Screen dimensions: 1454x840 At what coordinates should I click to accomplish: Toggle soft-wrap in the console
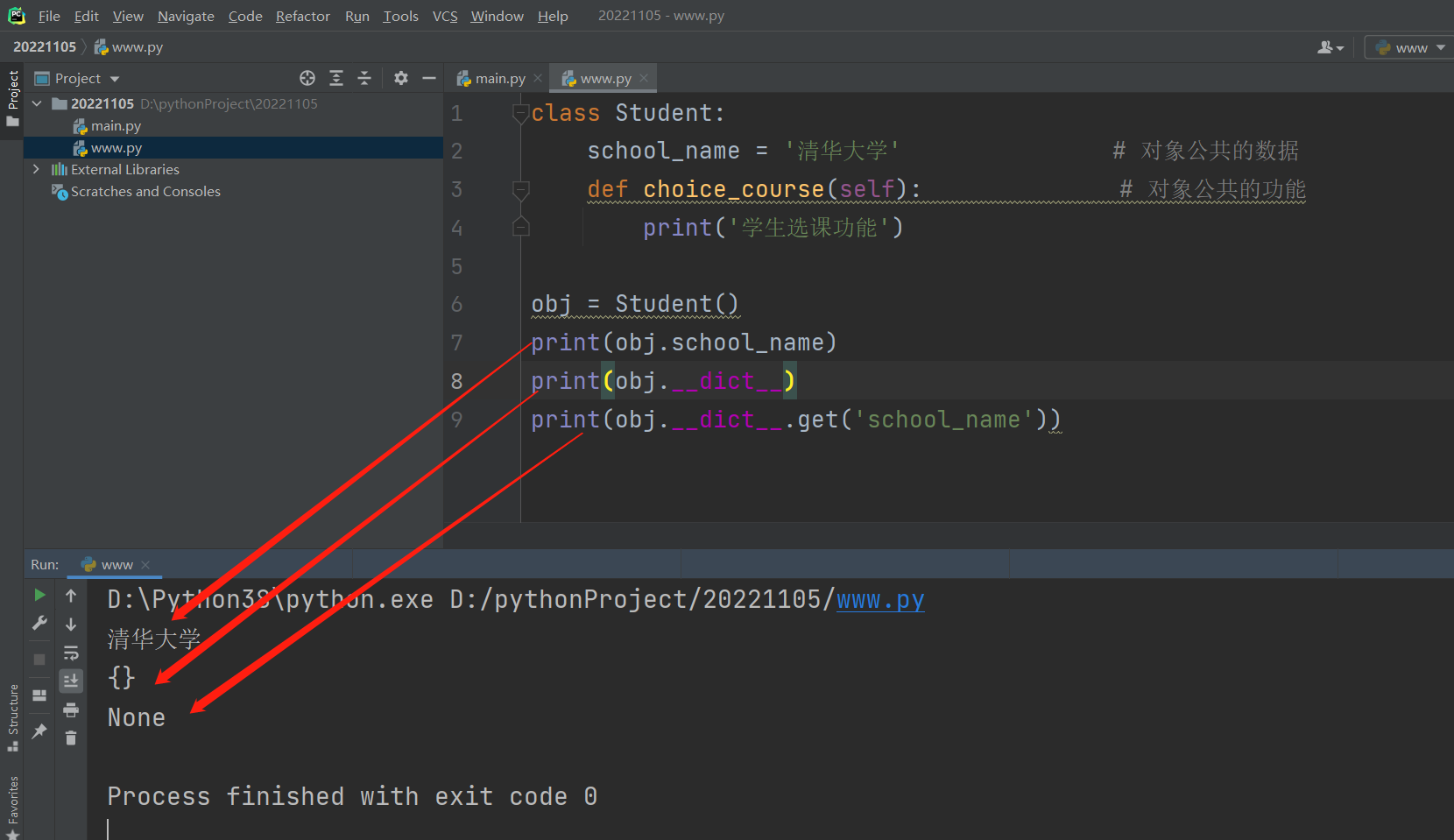[x=71, y=653]
